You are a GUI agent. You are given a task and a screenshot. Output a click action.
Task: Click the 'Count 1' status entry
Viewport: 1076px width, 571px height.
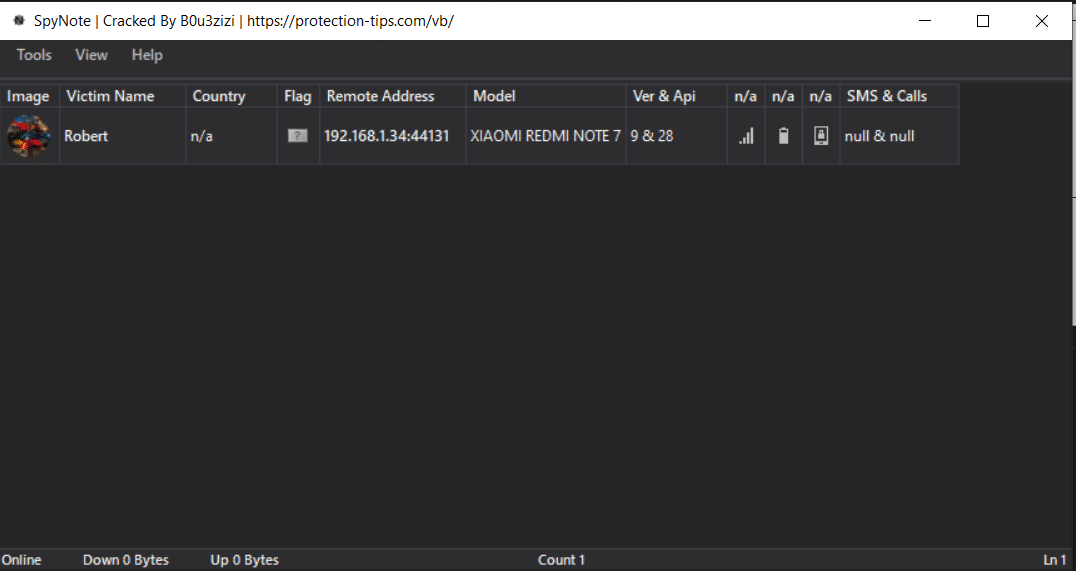[x=561, y=560]
